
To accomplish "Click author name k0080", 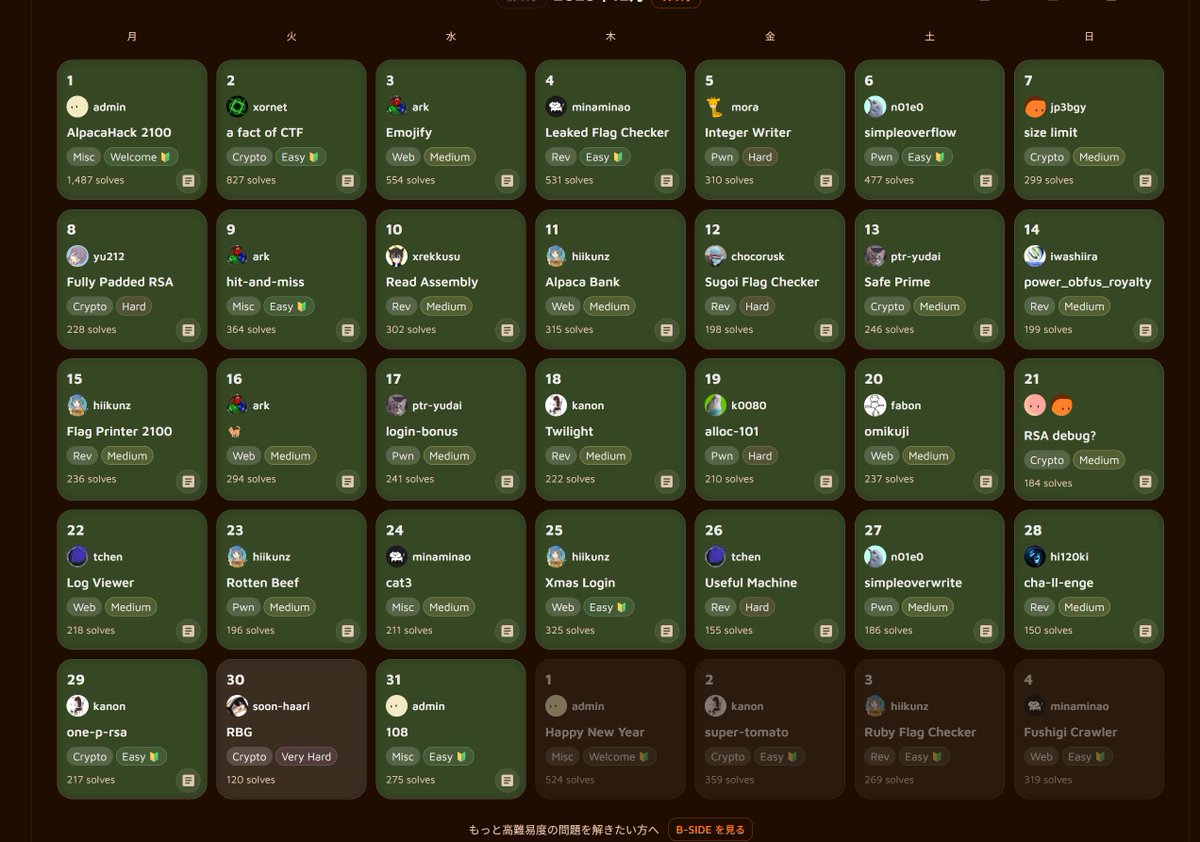I will [x=749, y=406].
